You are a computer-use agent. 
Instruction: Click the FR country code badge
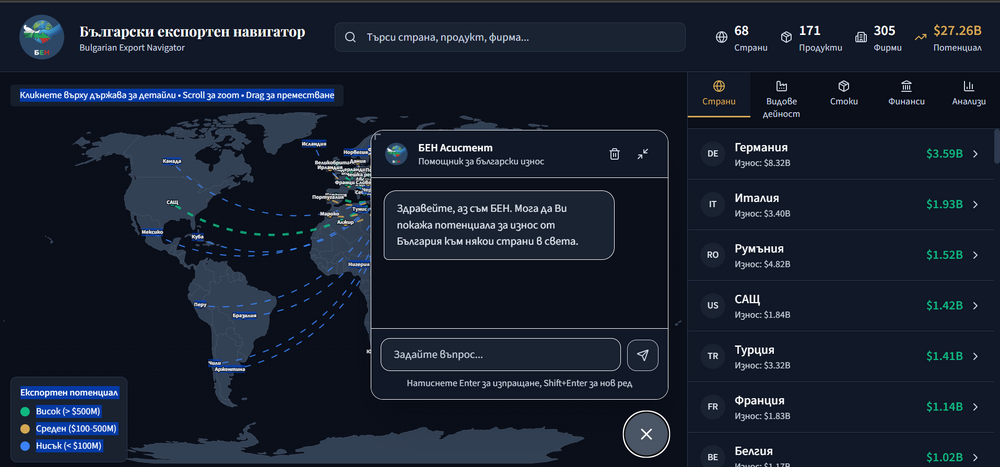[x=713, y=407]
